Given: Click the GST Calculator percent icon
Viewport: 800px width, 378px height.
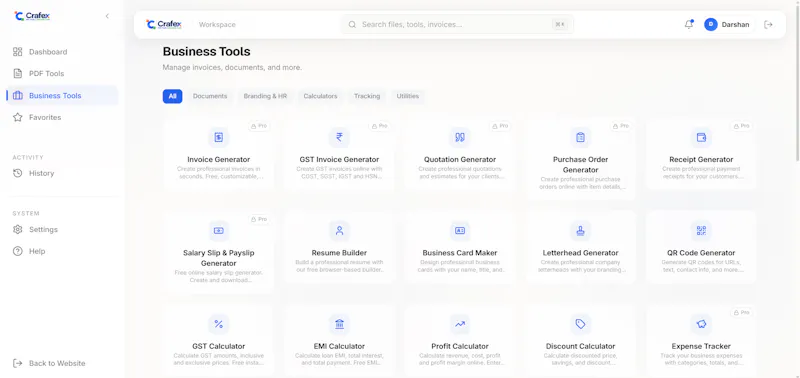Looking at the screenshot, I should pos(218,324).
